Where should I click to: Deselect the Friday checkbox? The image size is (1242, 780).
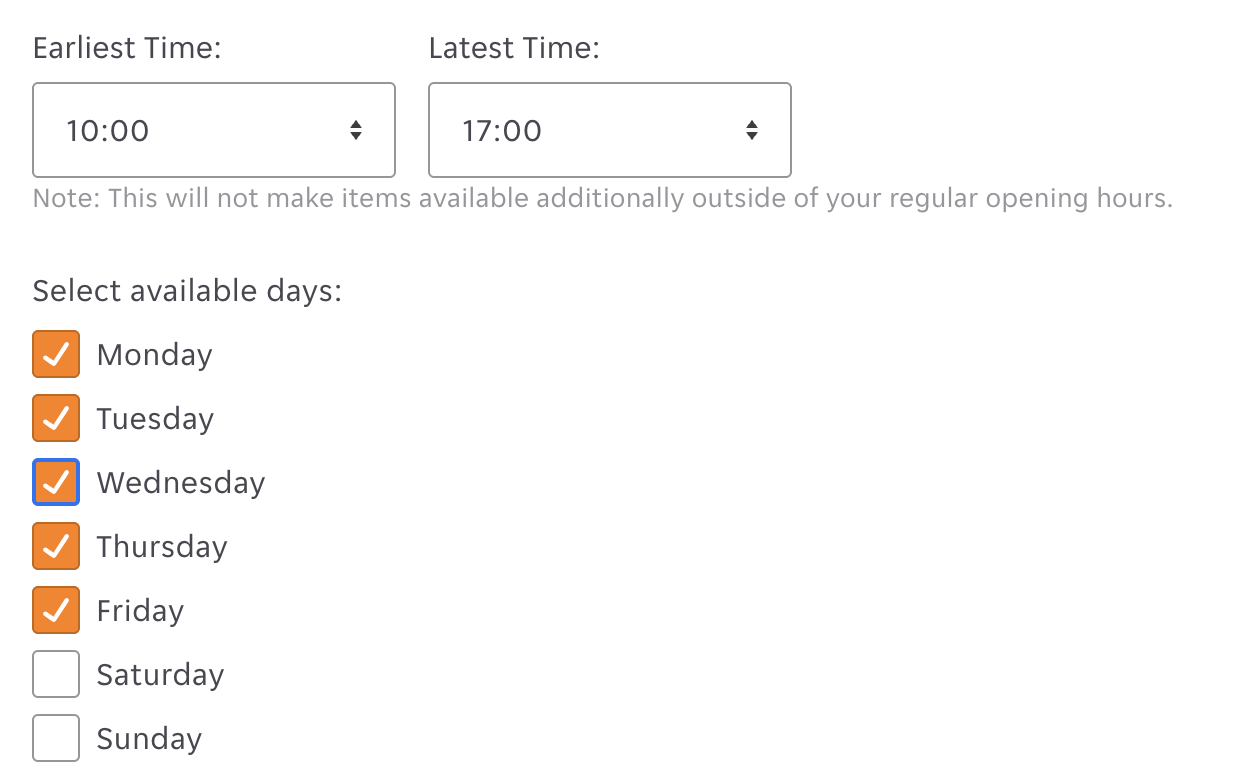[56, 611]
